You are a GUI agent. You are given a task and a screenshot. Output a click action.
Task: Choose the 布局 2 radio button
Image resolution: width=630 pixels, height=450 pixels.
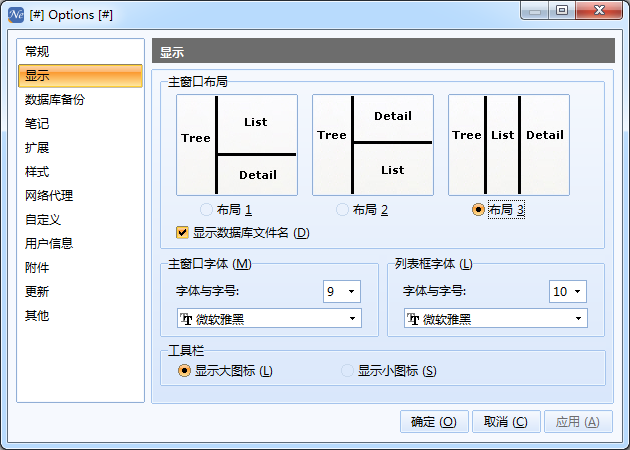pyautogui.click(x=343, y=210)
